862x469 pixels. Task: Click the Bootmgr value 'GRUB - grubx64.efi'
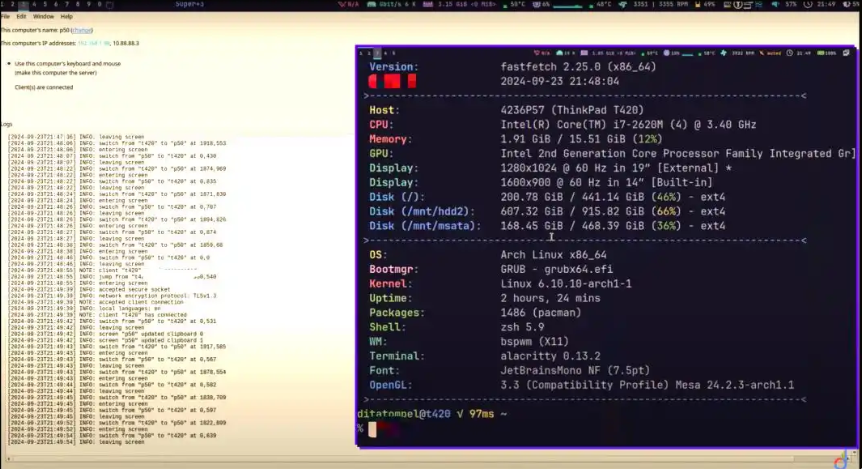tap(556, 269)
